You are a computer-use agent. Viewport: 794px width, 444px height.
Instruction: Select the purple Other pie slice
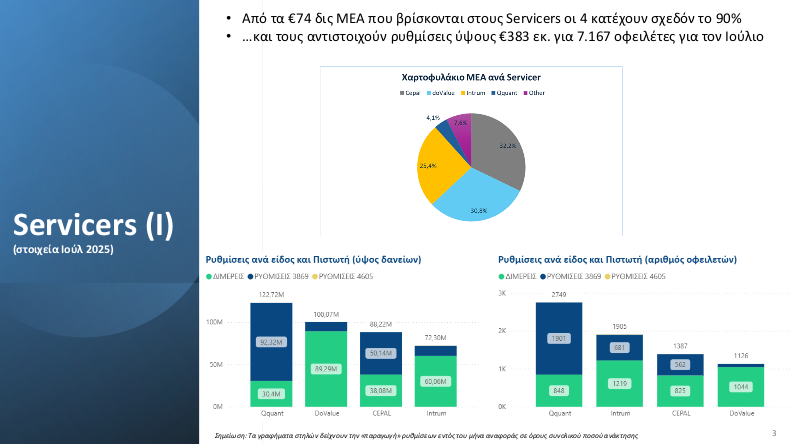(461, 125)
